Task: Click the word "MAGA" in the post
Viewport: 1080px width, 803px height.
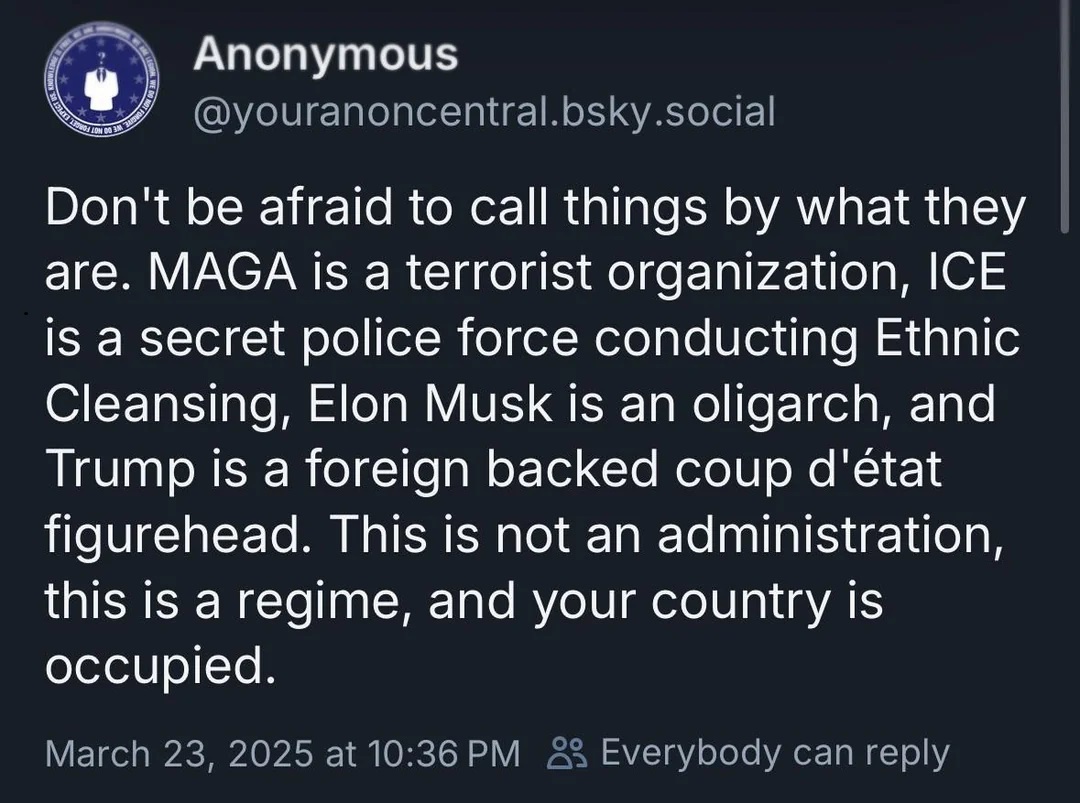Action: click(205, 274)
